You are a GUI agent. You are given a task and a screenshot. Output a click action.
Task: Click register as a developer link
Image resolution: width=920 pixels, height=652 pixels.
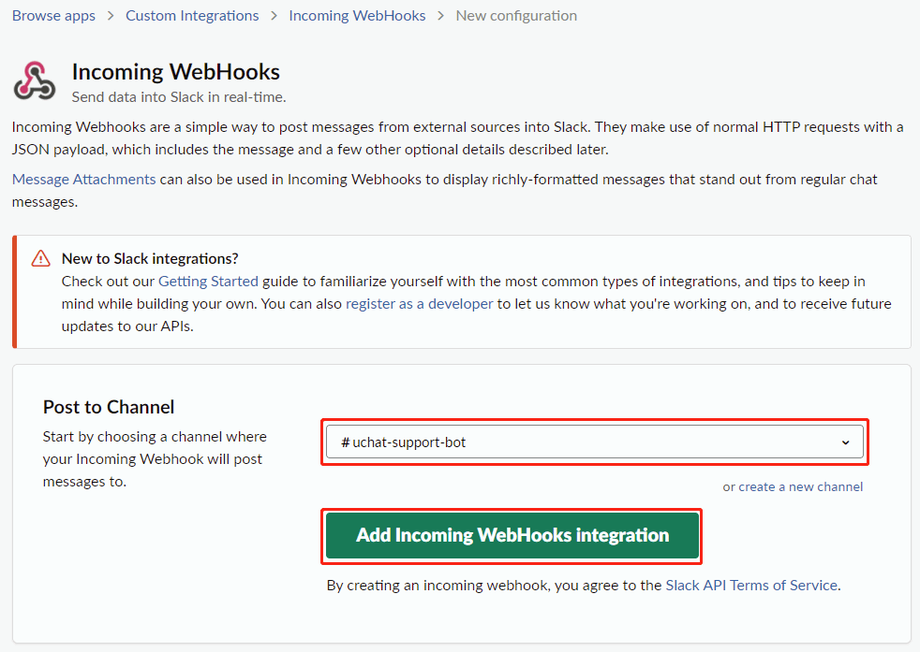pyautogui.click(x=419, y=303)
